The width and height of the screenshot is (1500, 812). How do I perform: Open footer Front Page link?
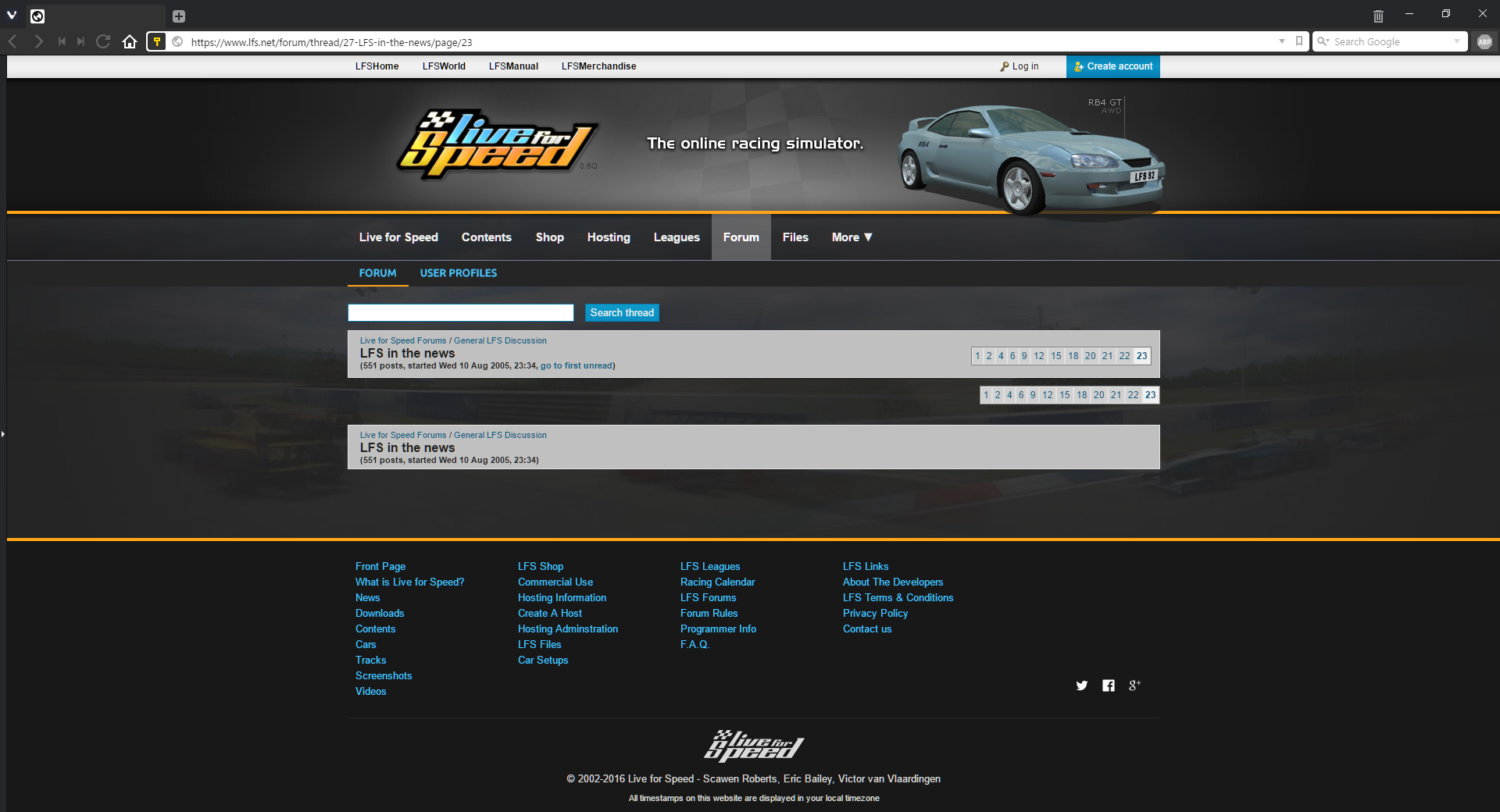click(x=380, y=567)
